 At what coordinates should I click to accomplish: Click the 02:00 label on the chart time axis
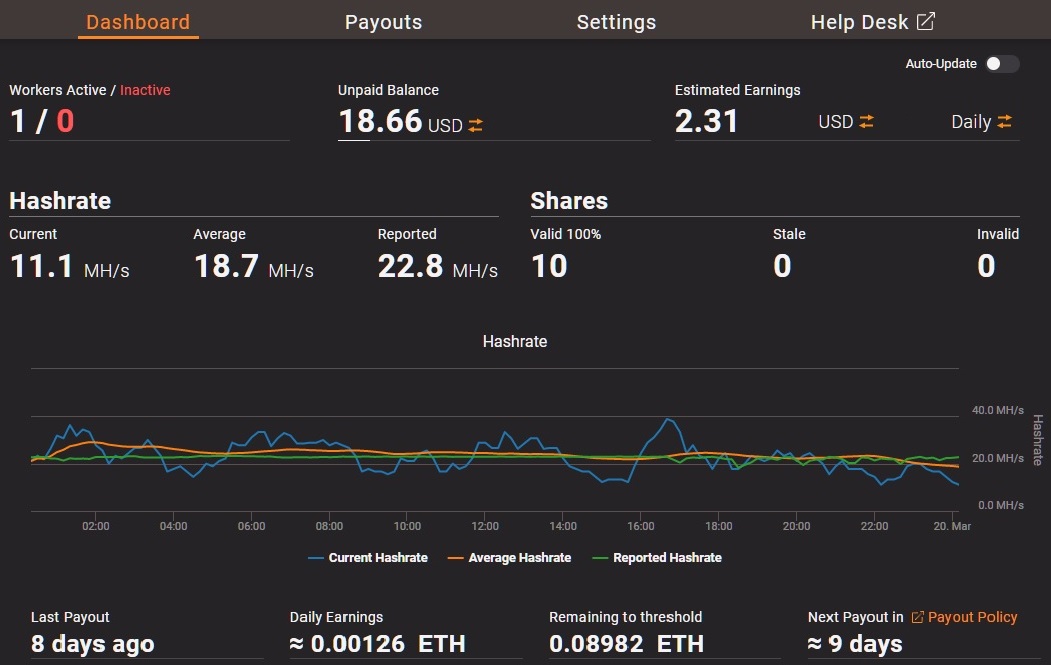96,526
